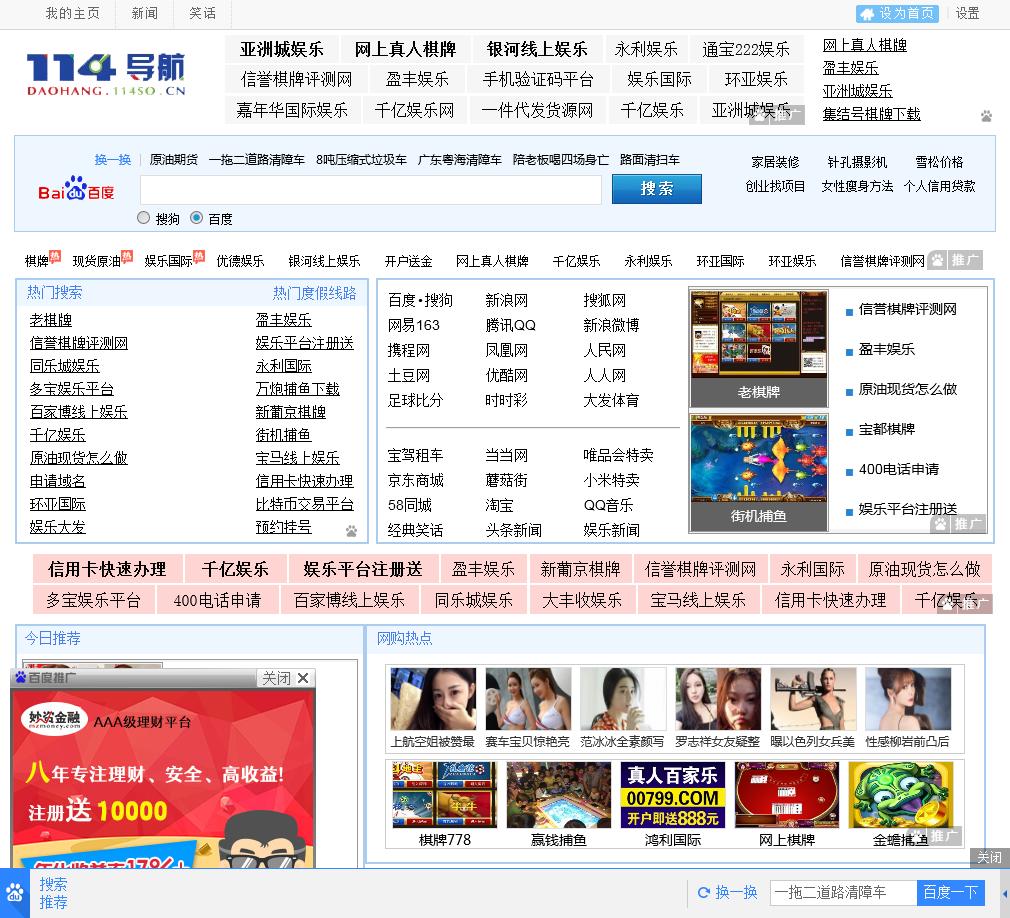Click the 妙资金融 red popup ad
Image resolution: width=1010 pixels, height=918 pixels.
point(164,779)
